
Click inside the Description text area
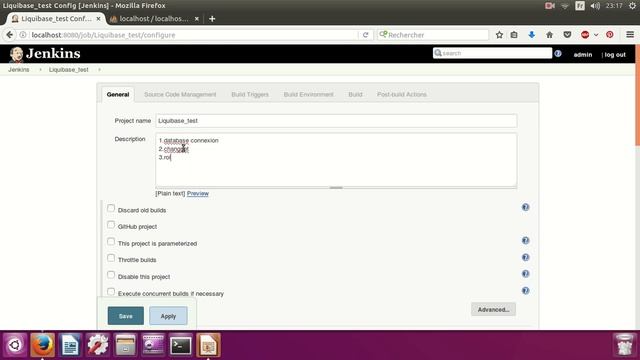(336, 160)
